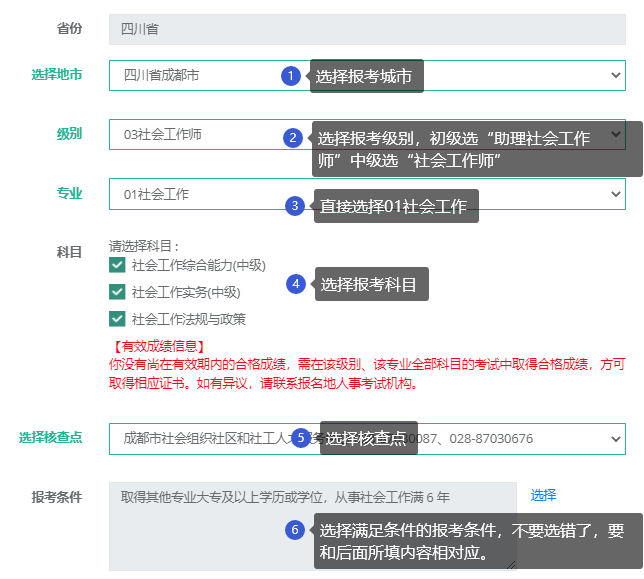Click the blue step 5 circle marker

pos(300,438)
